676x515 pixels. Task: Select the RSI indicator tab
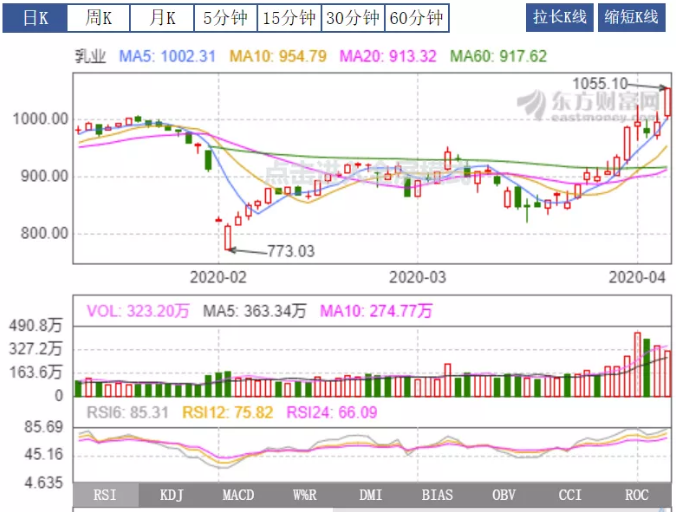click(106, 495)
